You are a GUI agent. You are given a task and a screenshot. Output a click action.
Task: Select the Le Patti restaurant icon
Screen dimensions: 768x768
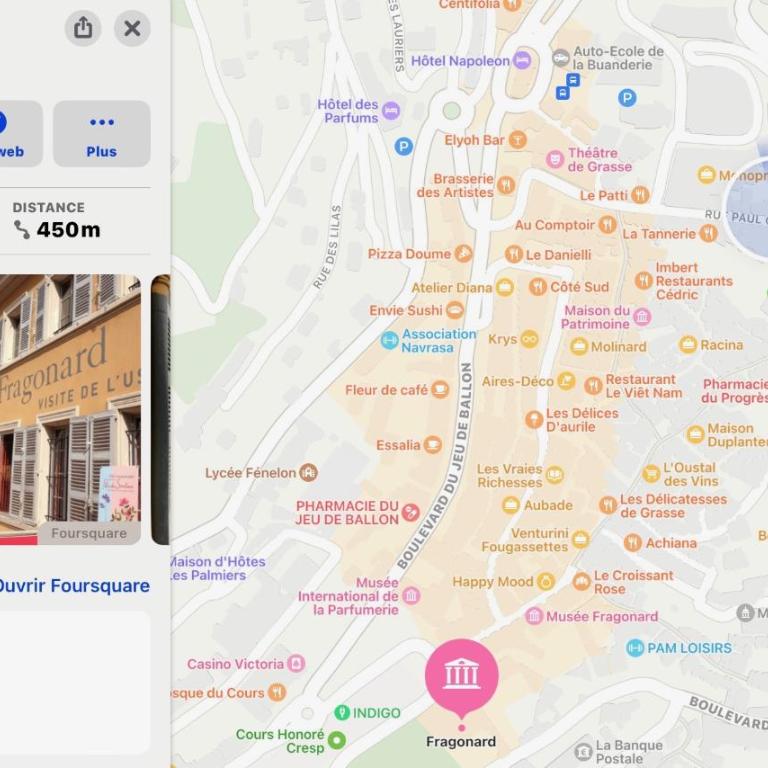(640, 195)
